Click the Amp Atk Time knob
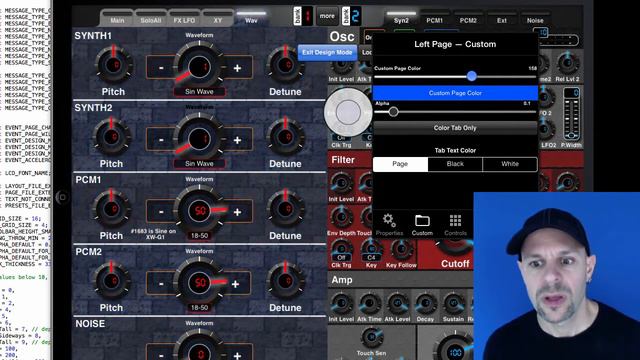Image resolution: width=640 pixels, height=360 pixels. click(x=369, y=304)
